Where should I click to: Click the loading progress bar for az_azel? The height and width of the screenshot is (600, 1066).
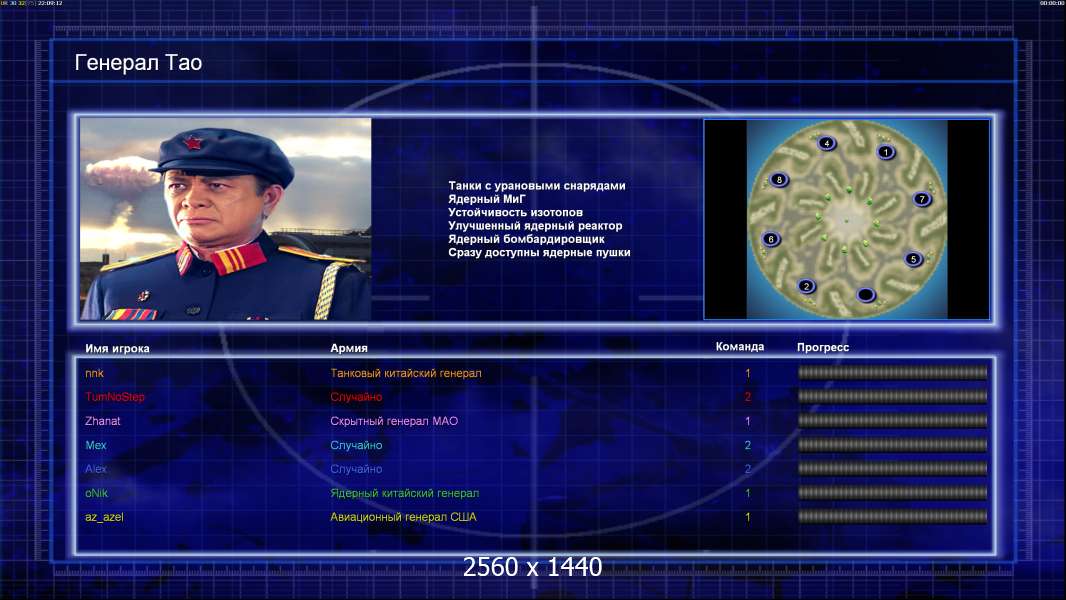tap(893, 516)
